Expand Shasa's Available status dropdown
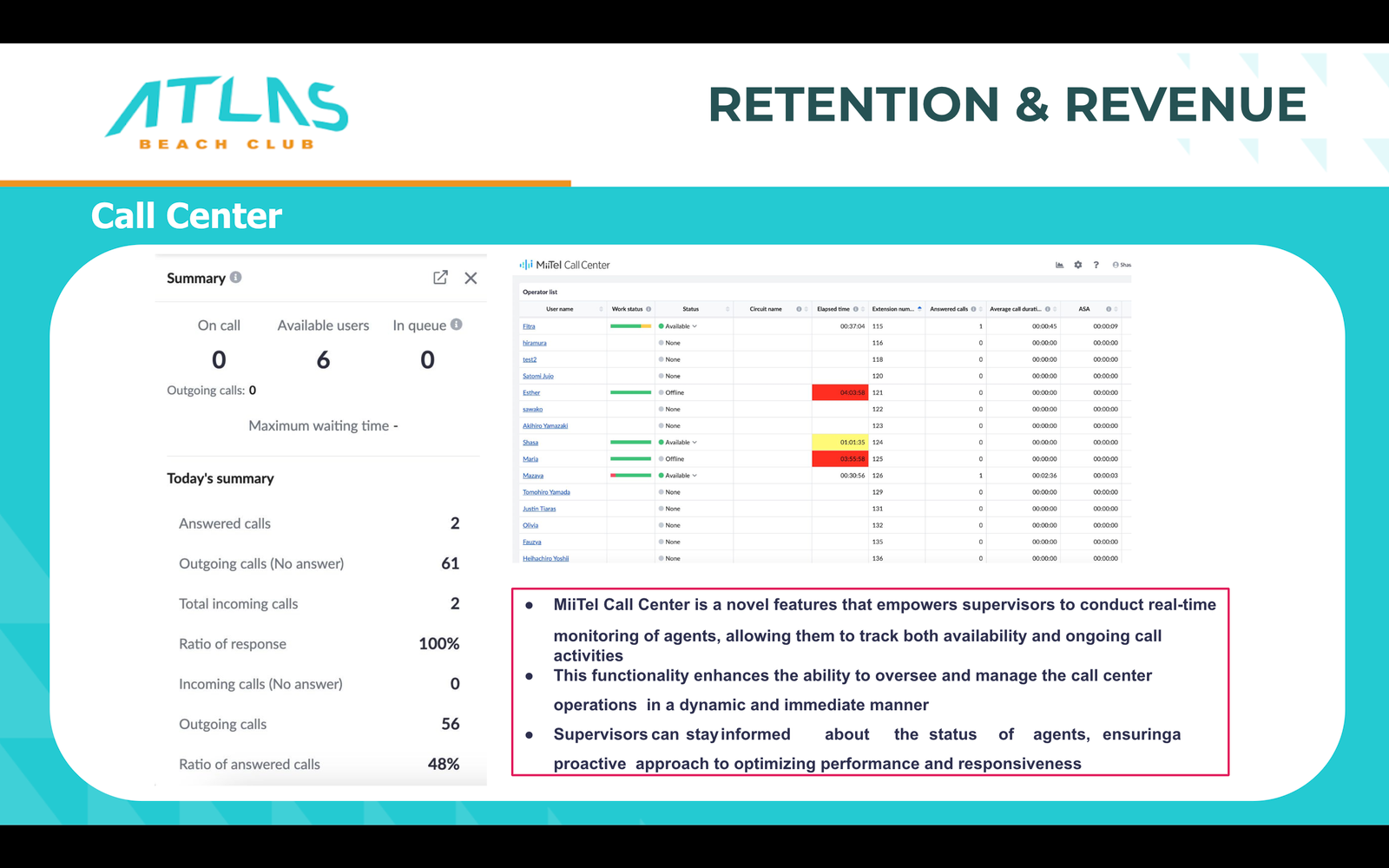This screenshot has height=868, width=1389. [694, 443]
